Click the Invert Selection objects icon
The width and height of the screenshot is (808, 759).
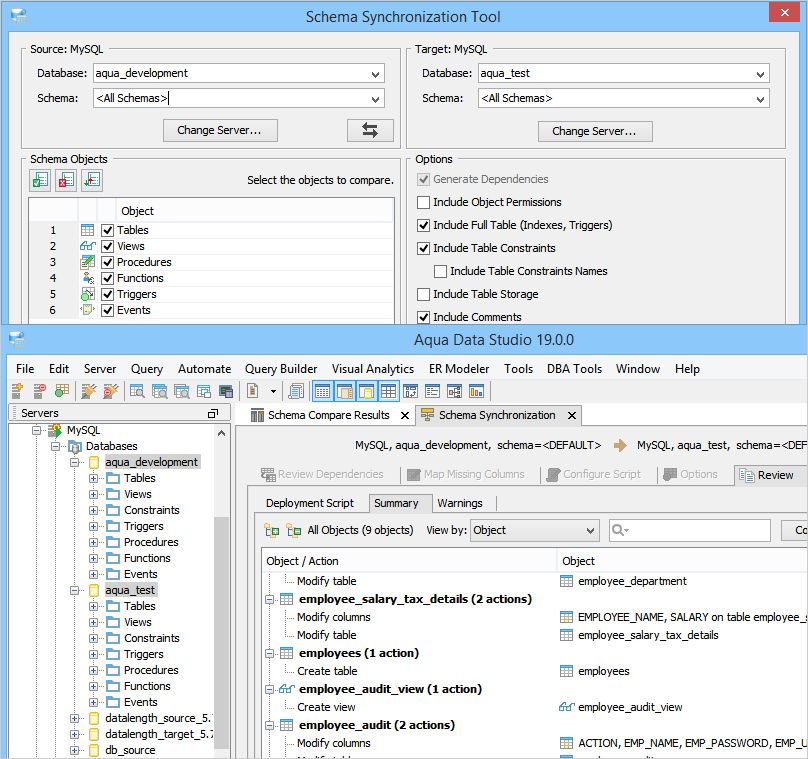pos(92,180)
